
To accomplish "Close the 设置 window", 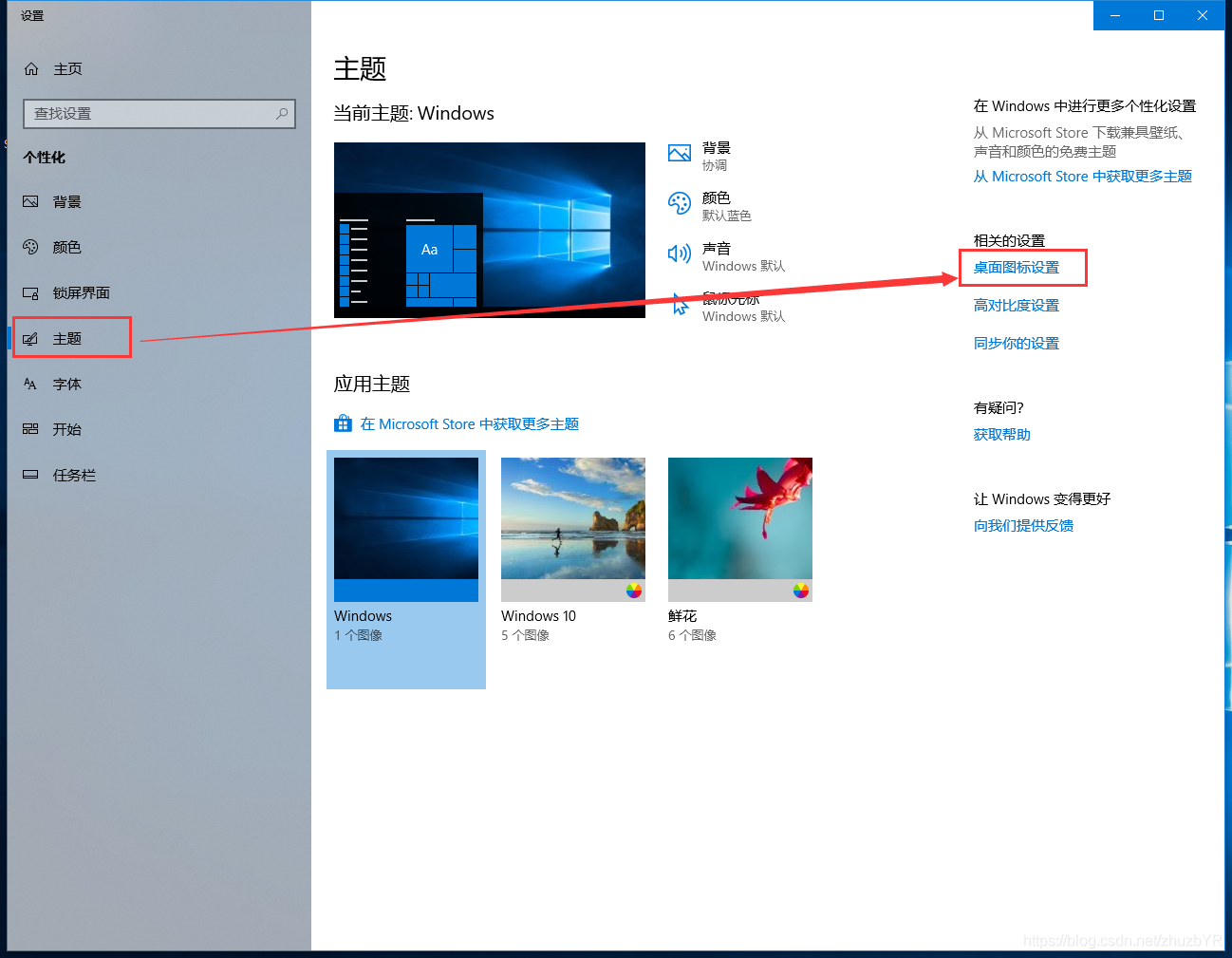I will click(1203, 15).
